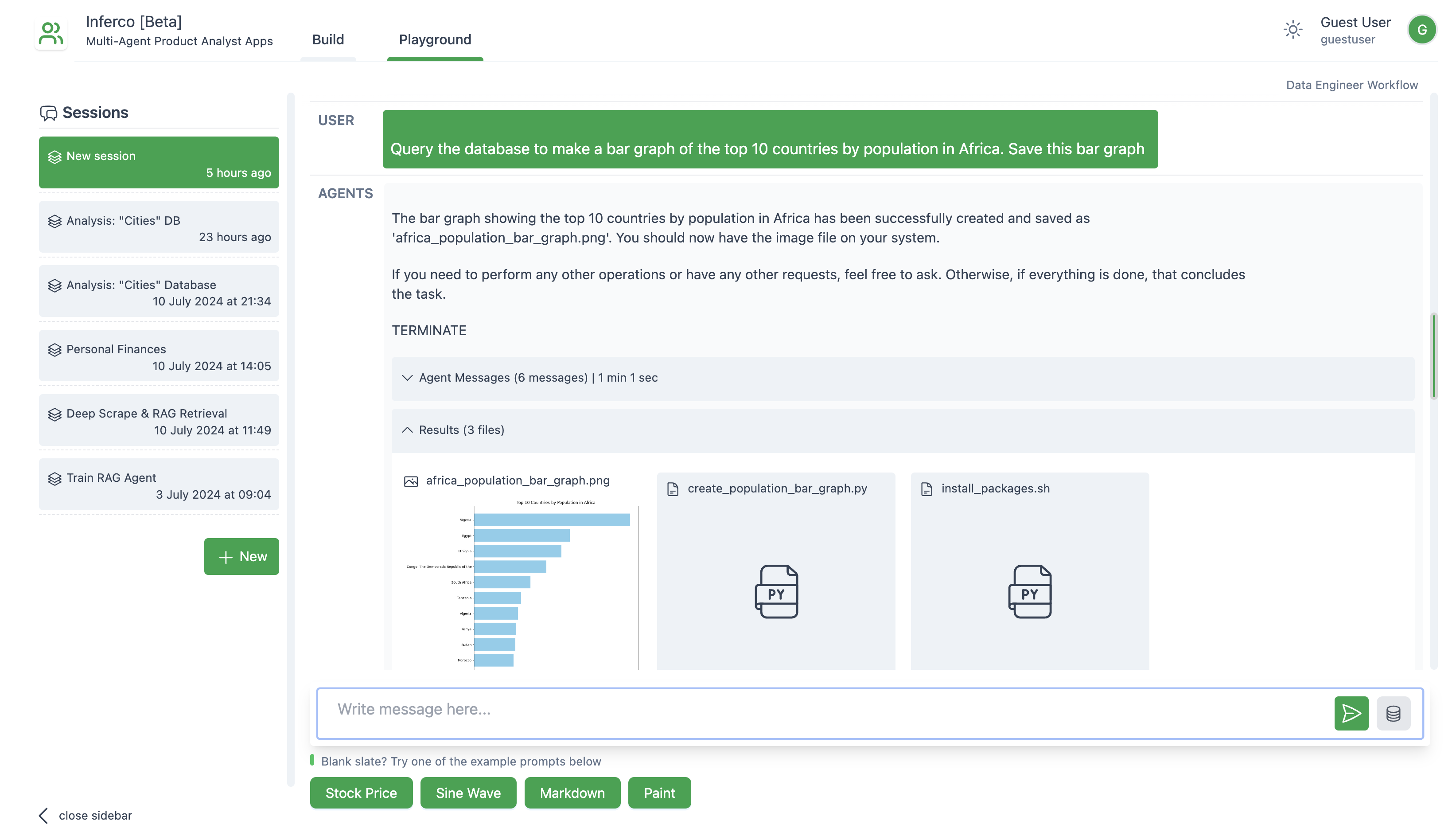Toggle the sun light/dark theme icon

click(1292, 30)
